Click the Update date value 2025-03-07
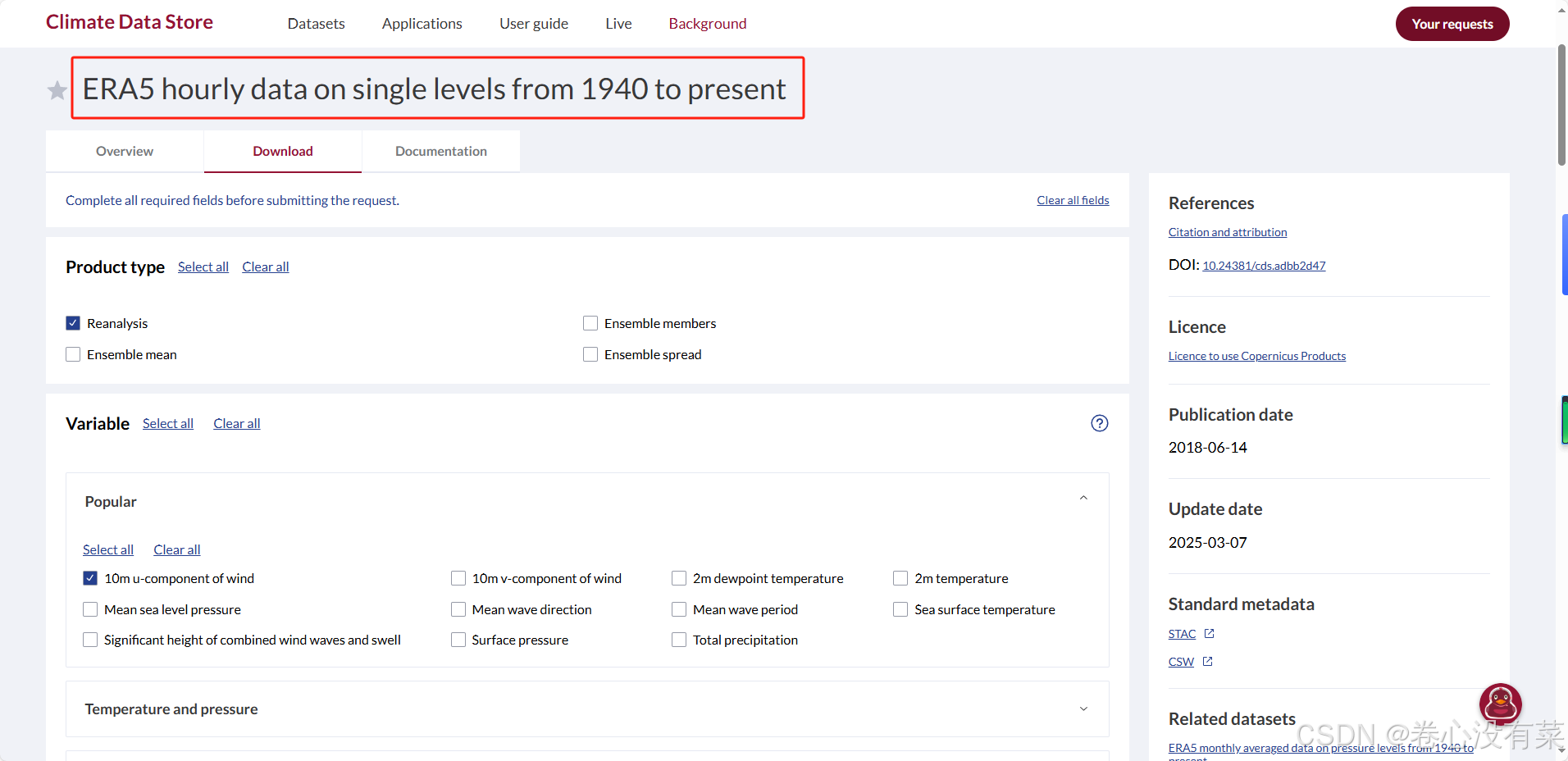1568x761 pixels. click(x=1208, y=543)
